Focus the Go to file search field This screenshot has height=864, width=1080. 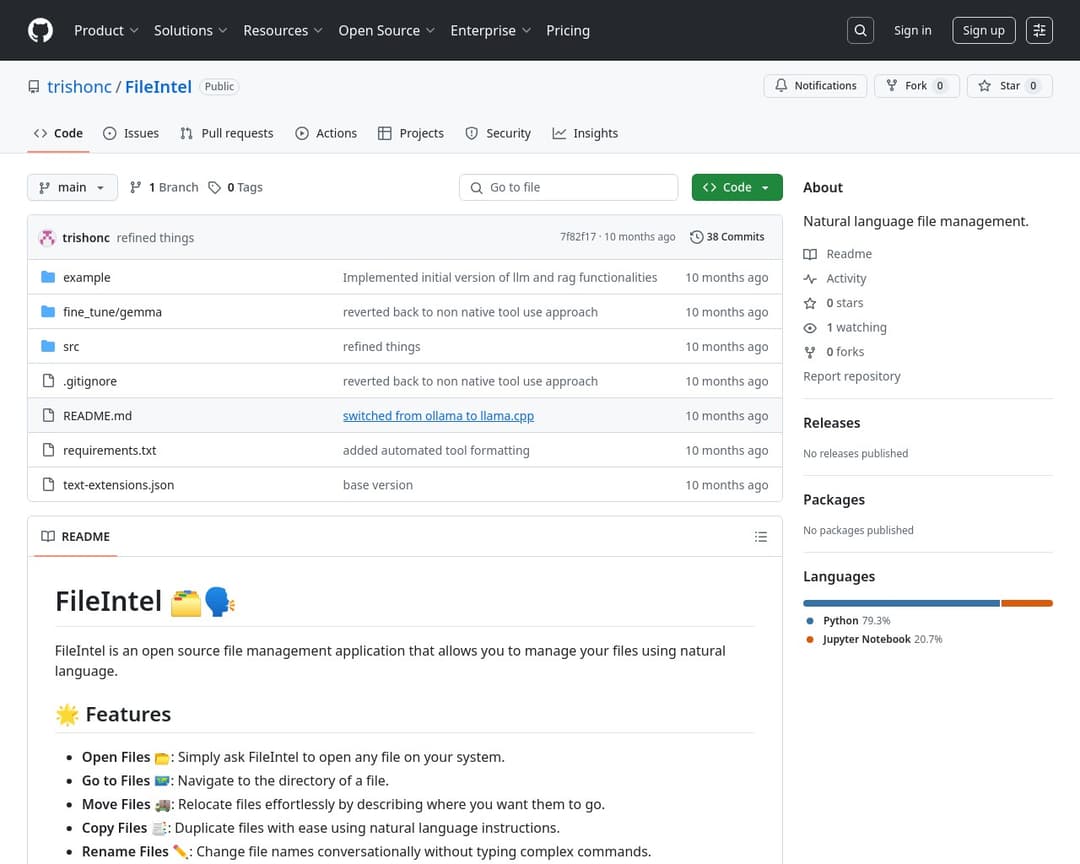[x=568, y=187]
